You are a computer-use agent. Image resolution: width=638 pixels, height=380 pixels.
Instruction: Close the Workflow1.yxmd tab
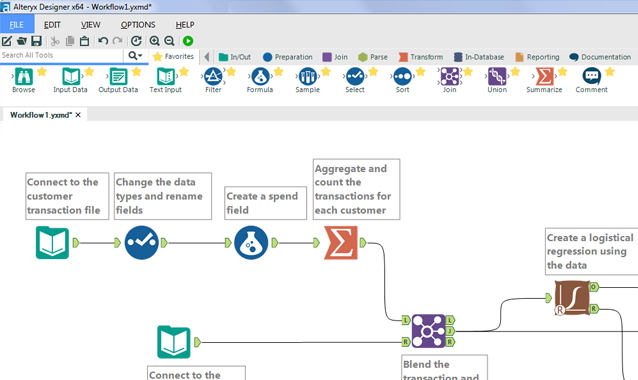[78, 115]
